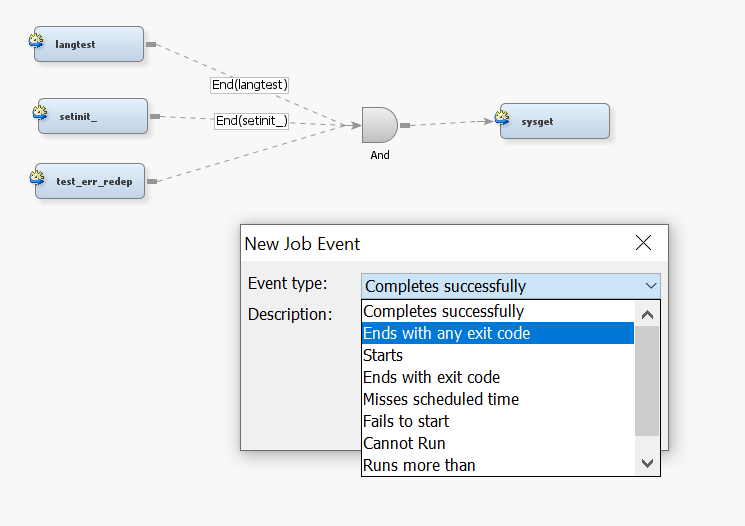745x526 pixels.
Task: Choose the 'Starts' event type option
Action: tap(383, 355)
